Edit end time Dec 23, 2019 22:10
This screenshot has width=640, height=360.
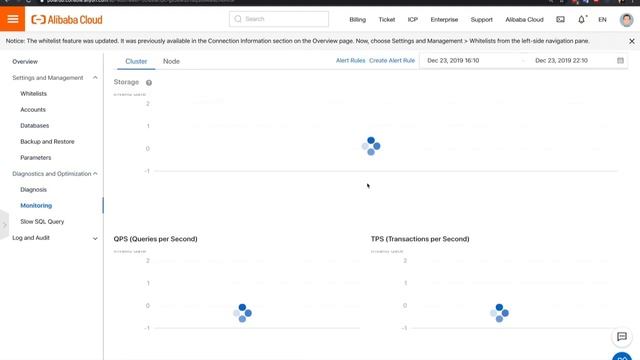click(x=561, y=60)
